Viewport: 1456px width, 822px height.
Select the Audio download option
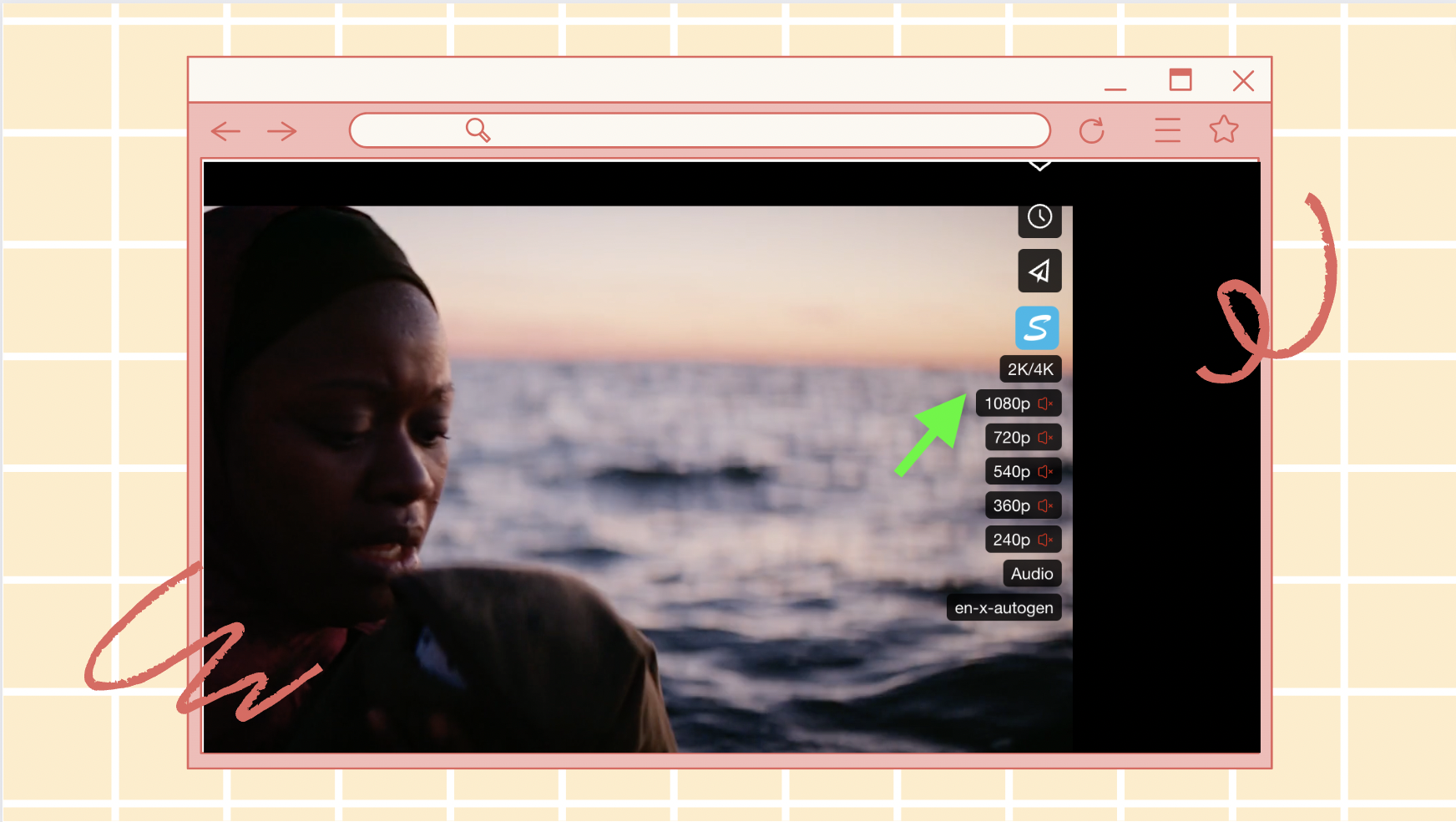1032,574
